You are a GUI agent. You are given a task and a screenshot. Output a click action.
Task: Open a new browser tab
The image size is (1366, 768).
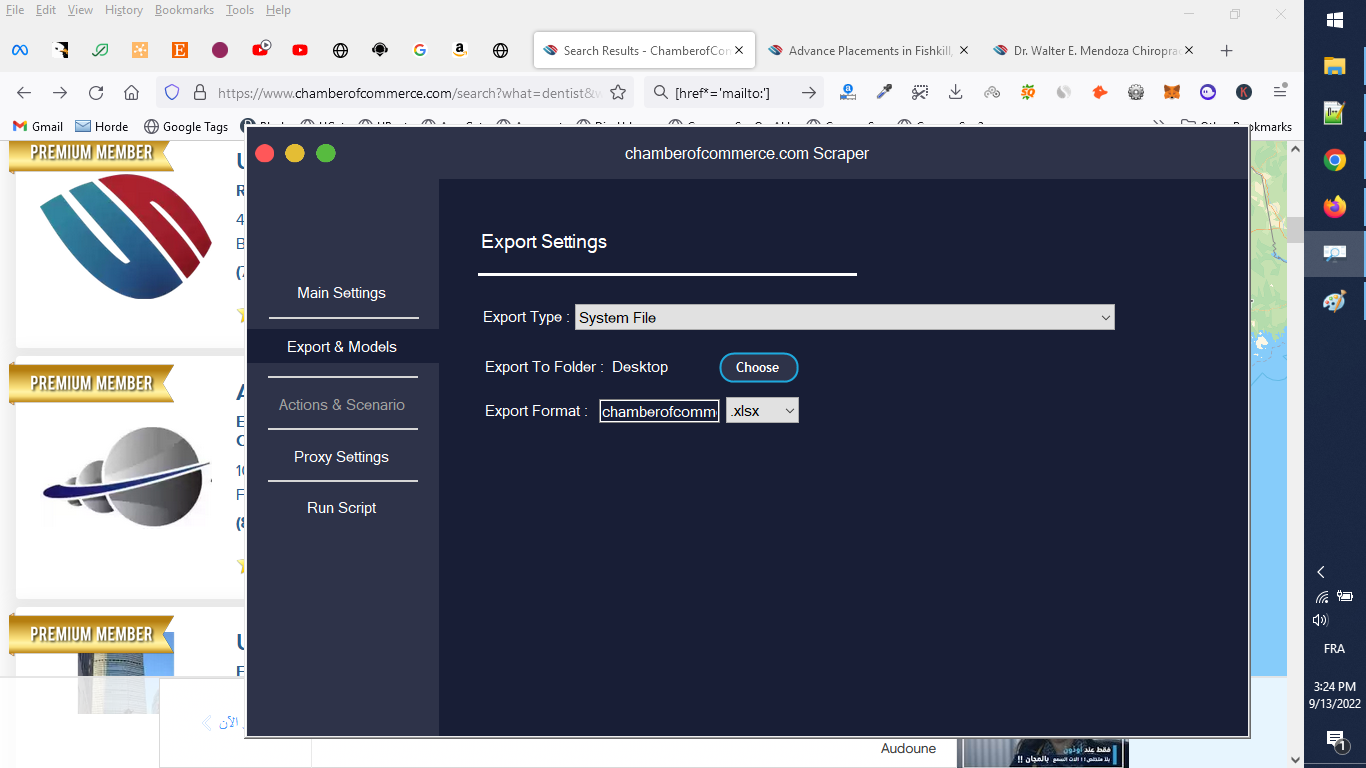pyautogui.click(x=1227, y=51)
